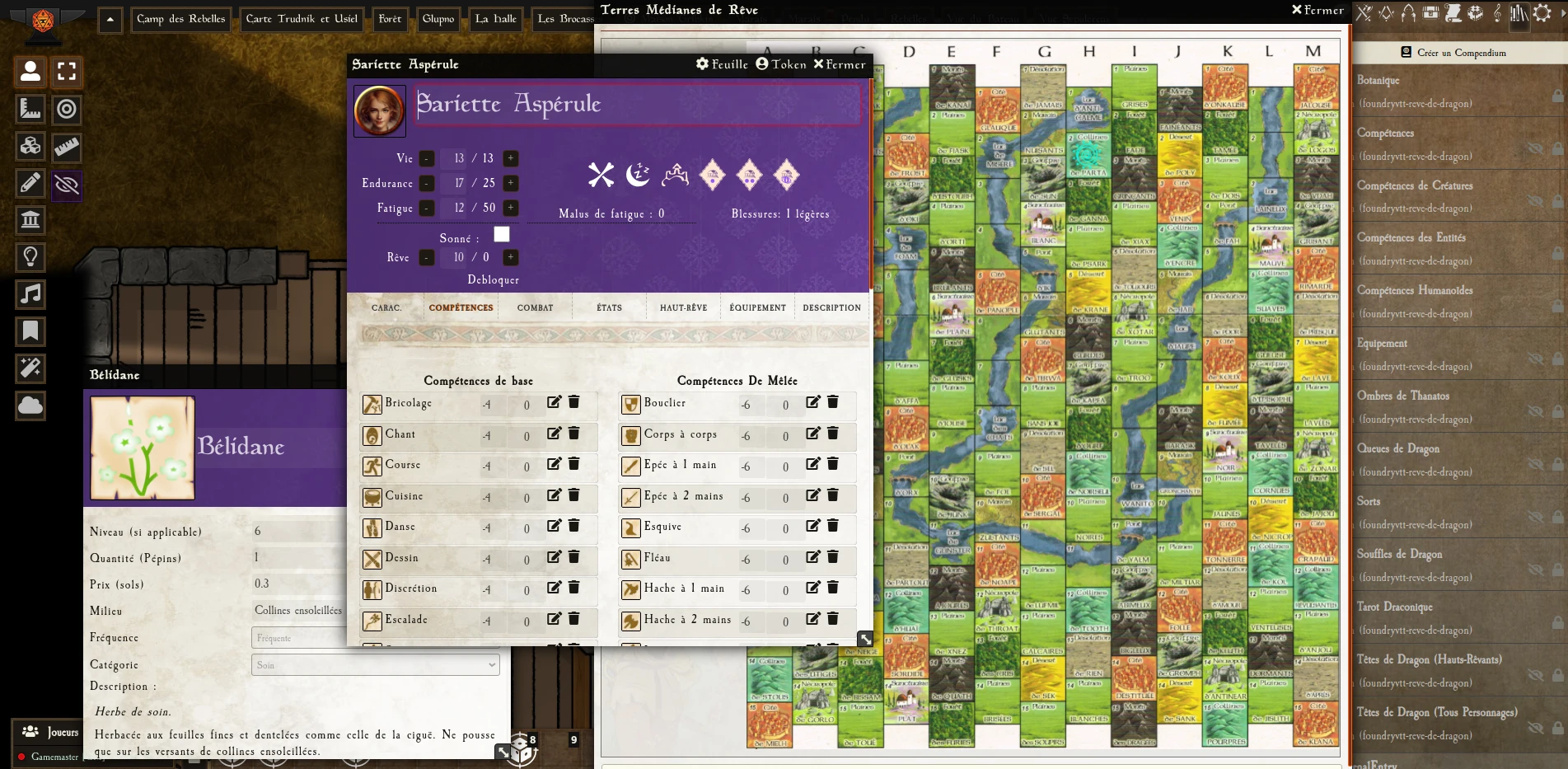Select the Ruler measure tool
This screenshot has width=1568, height=769.
click(67, 147)
